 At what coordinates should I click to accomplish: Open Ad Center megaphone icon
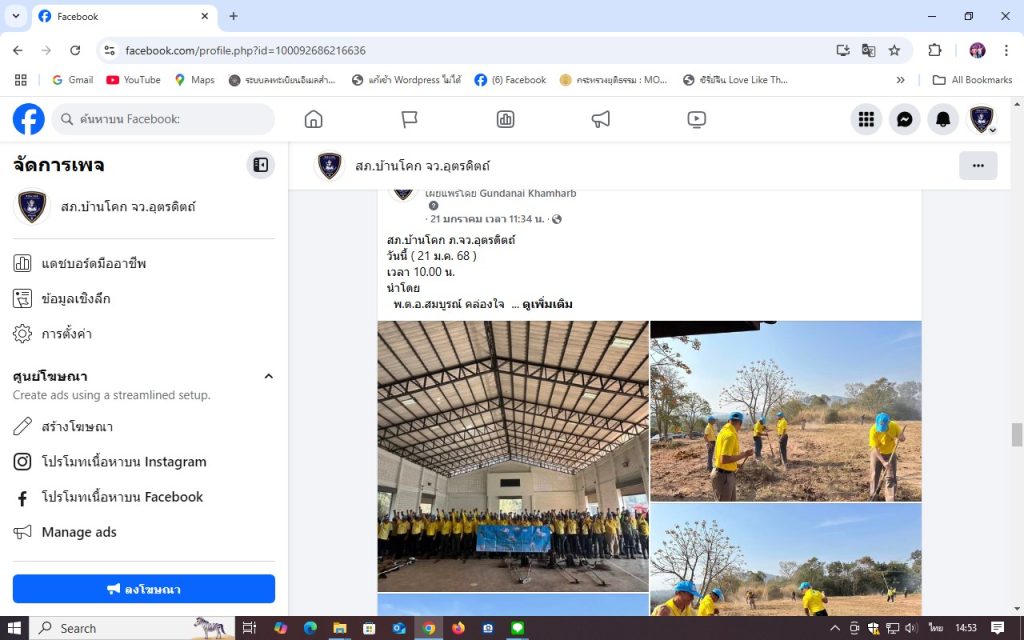pos(600,119)
